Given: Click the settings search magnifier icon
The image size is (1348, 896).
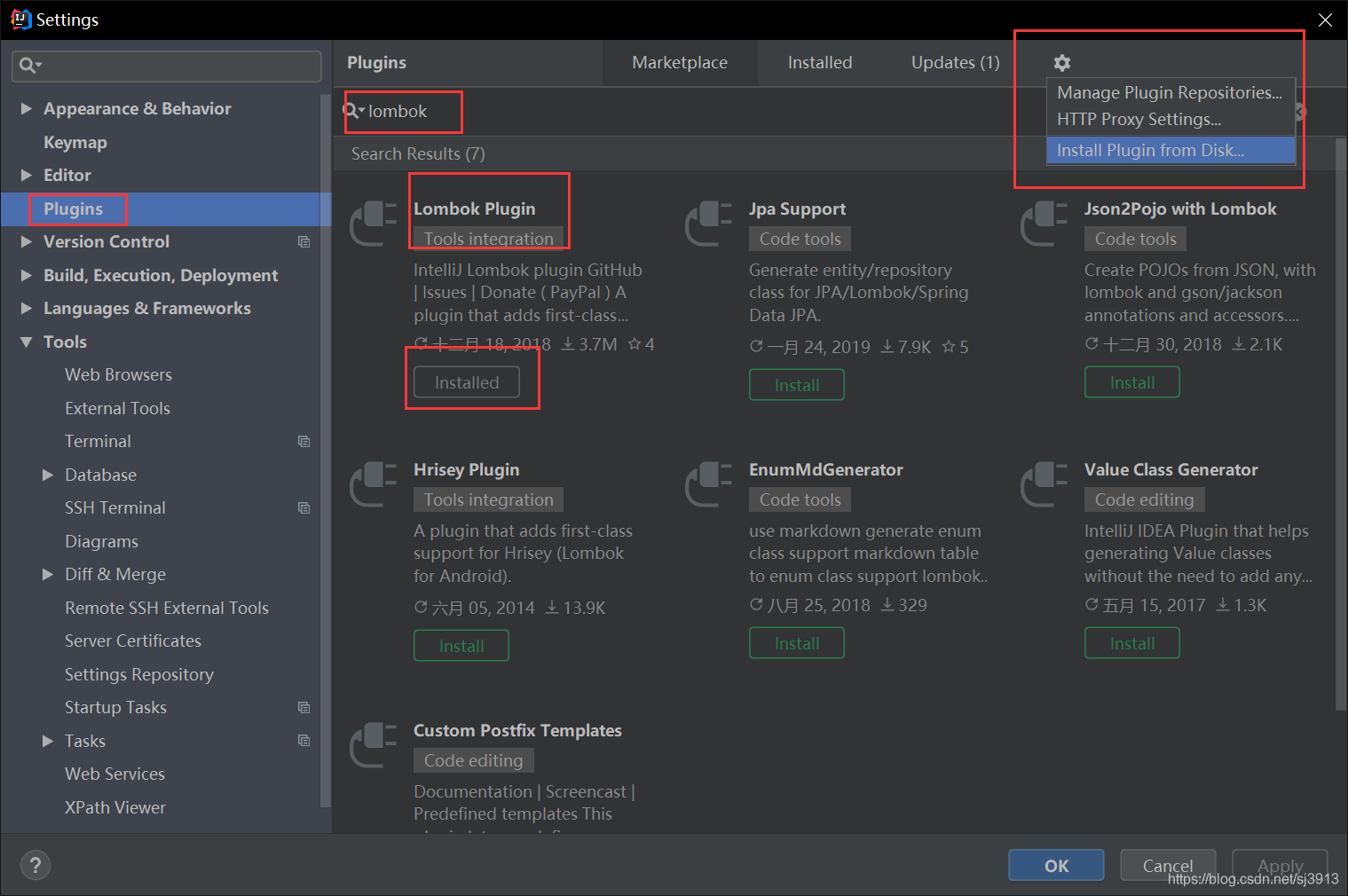Looking at the screenshot, I should 29,65.
